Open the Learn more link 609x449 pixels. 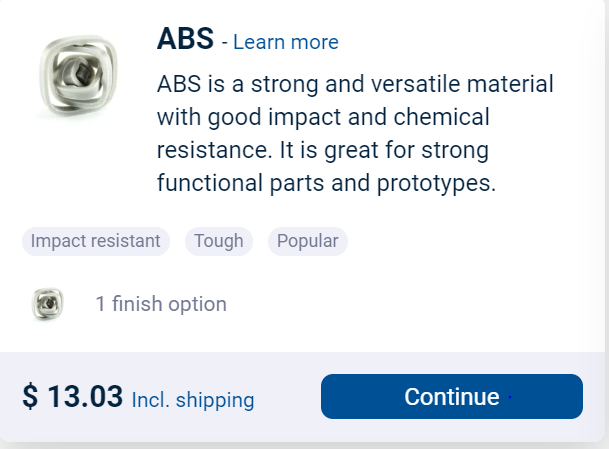286,42
